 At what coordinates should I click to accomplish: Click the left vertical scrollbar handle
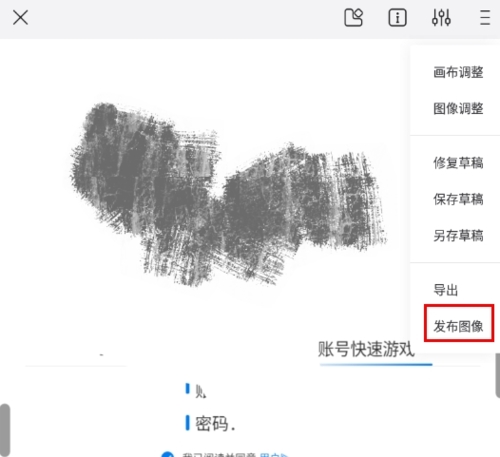[5, 430]
